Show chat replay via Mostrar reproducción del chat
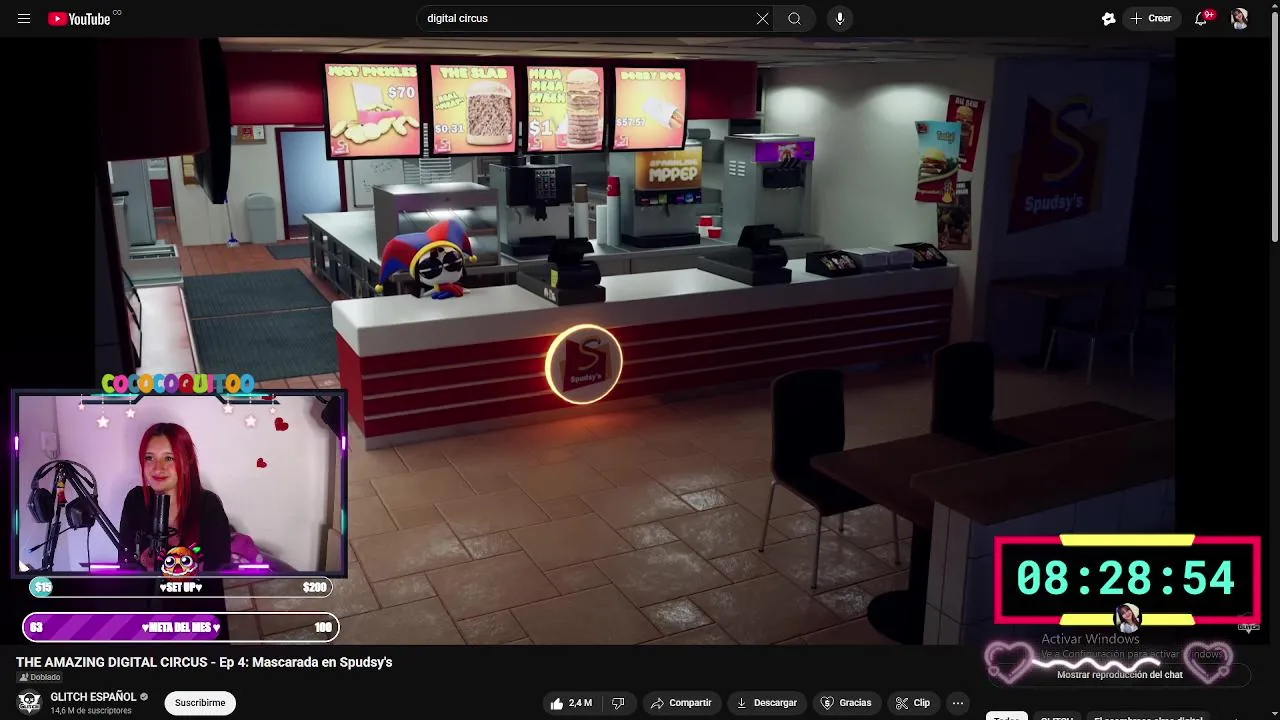The width and height of the screenshot is (1280, 720). (1120, 675)
